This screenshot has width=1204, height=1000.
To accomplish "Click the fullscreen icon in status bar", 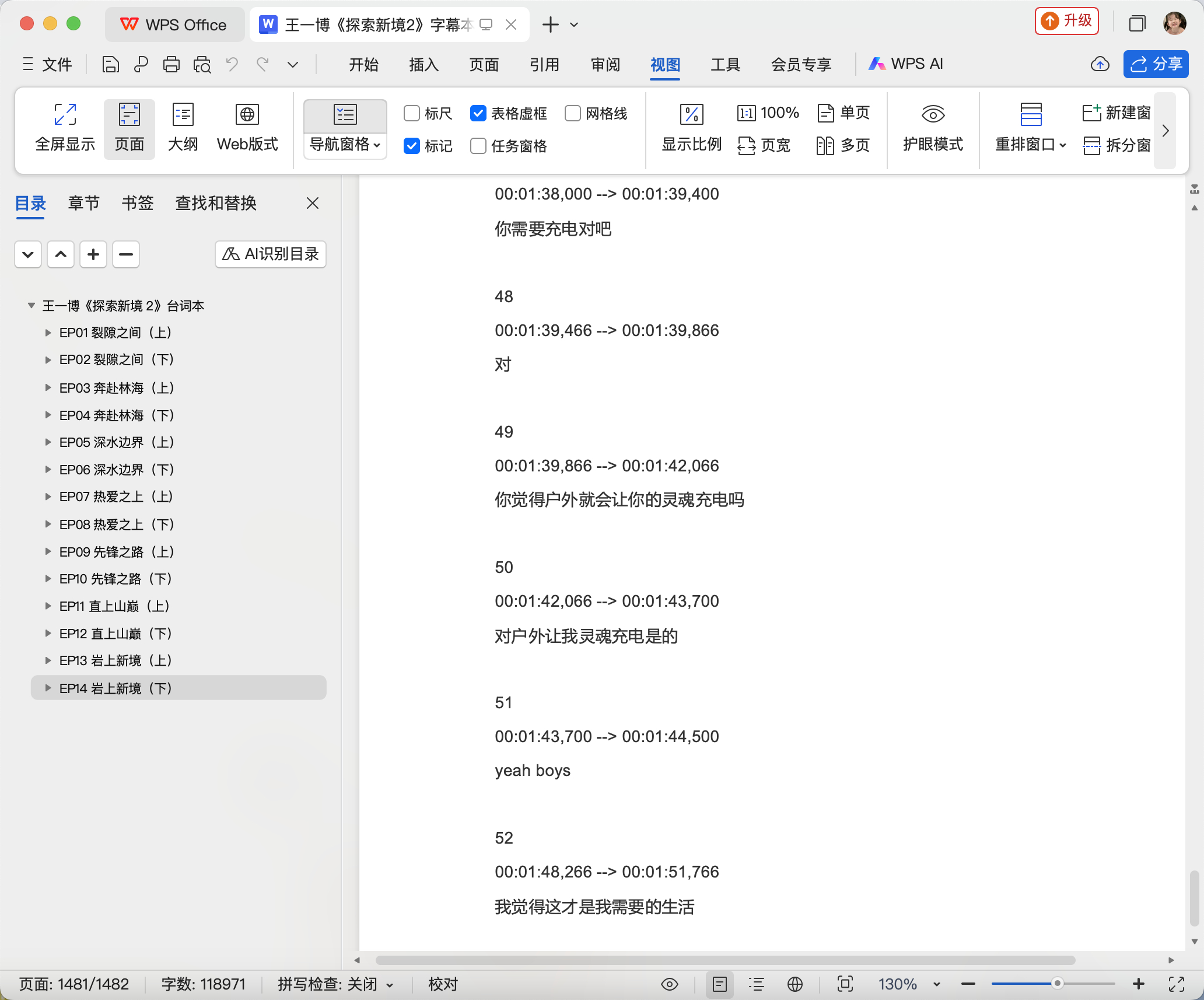I will tap(1177, 984).
